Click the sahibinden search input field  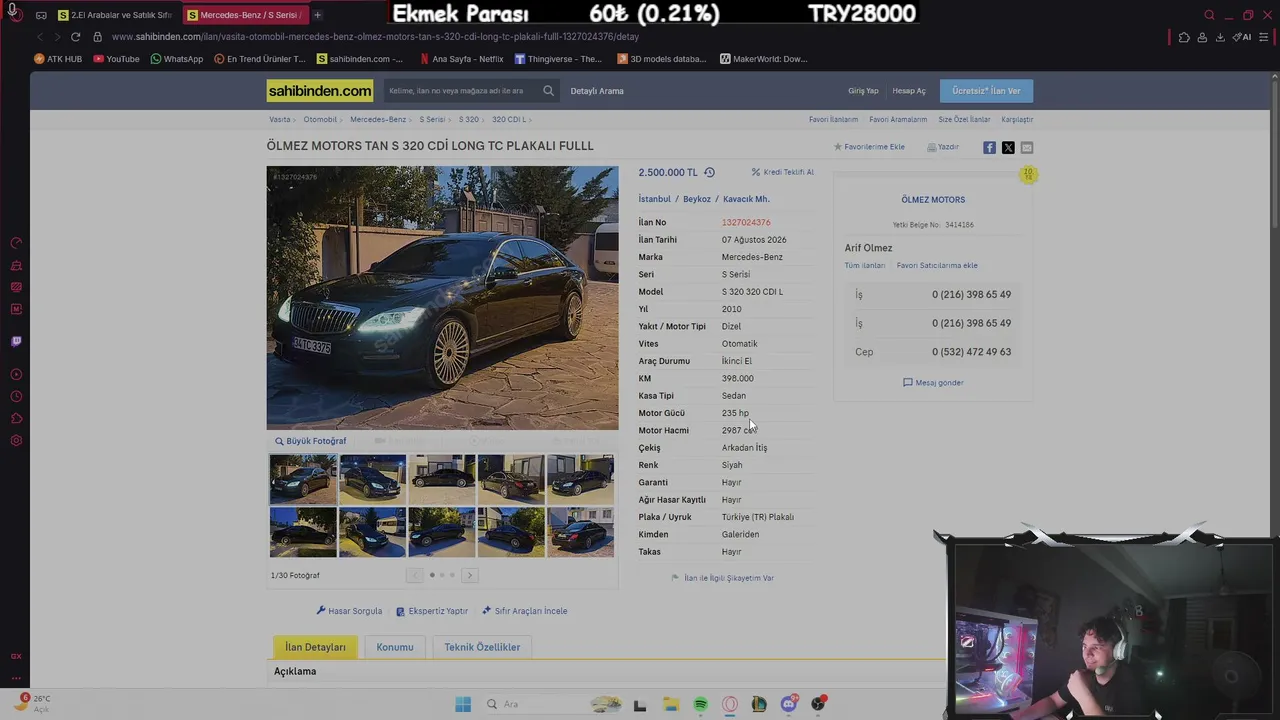coord(462,91)
